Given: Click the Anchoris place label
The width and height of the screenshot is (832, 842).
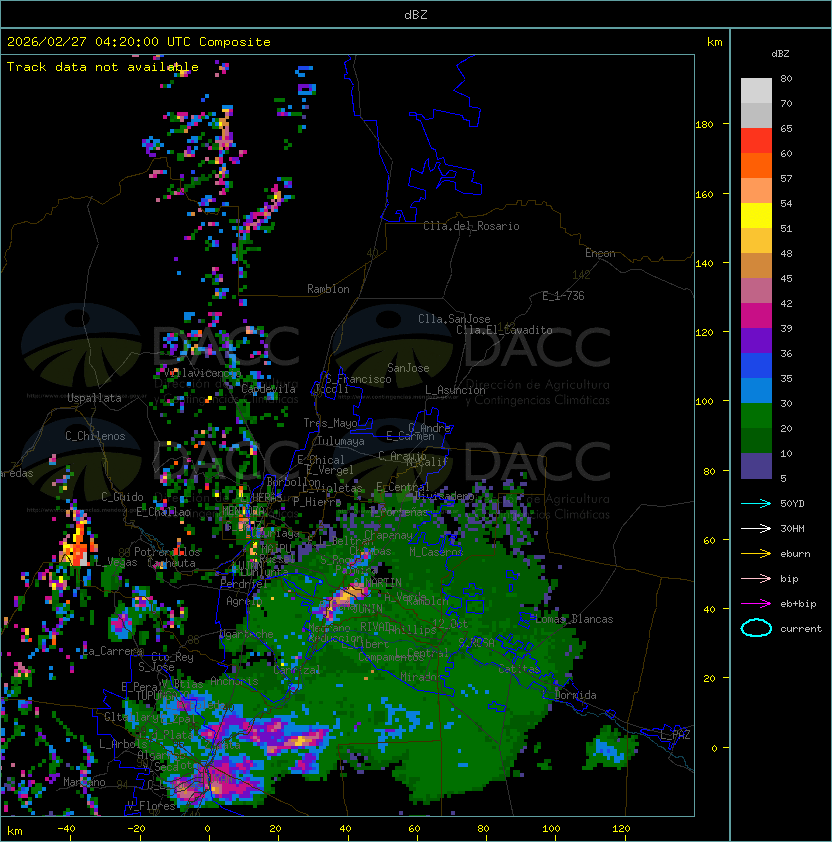Looking at the screenshot, I should [x=234, y=681].
